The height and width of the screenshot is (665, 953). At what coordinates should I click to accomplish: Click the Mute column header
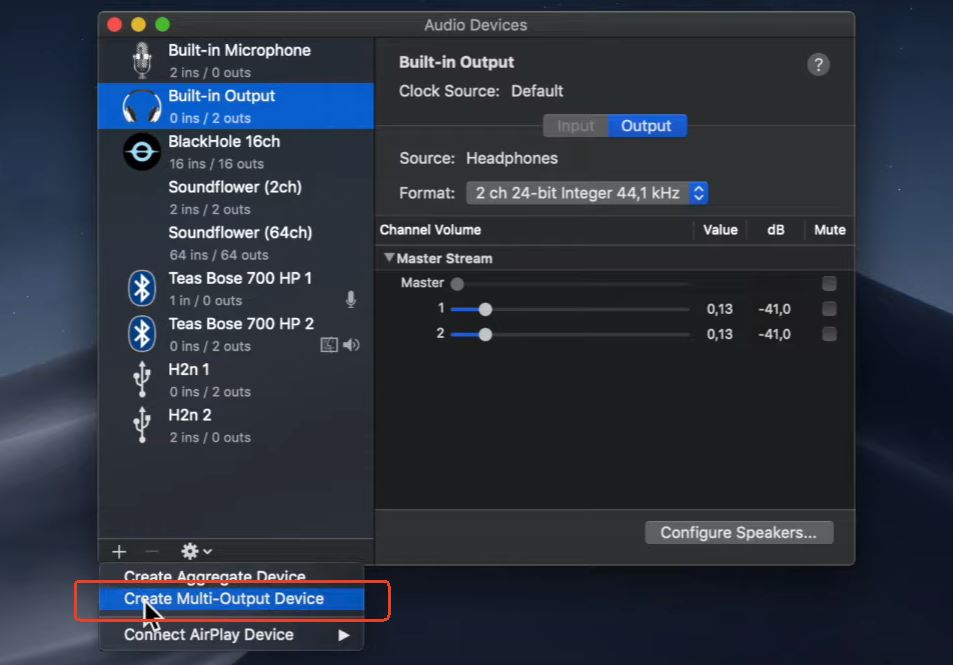830,230
